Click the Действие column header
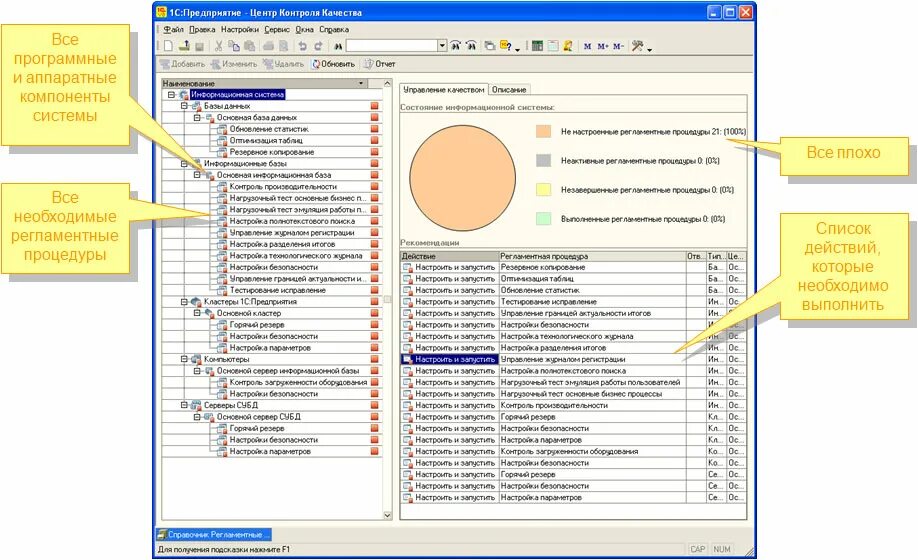This screenshot has width=918, height=560. (x=450, y=256)
